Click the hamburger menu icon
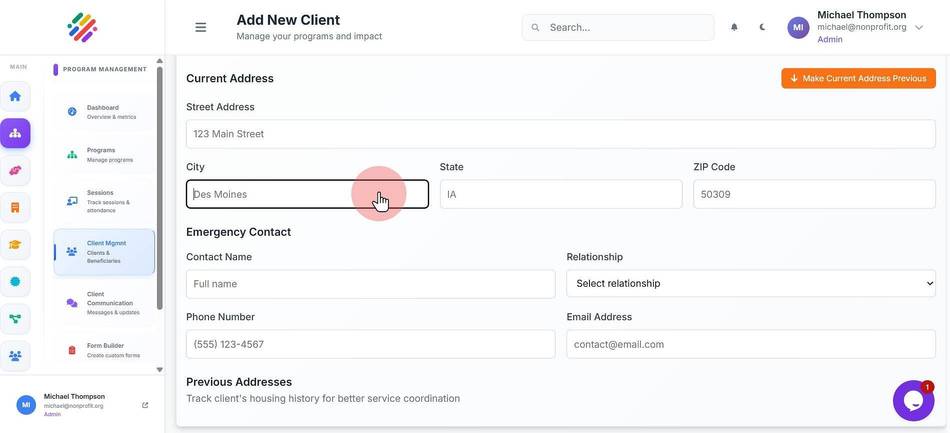The height and width of the screenshot is (433, 950). click(201, 28)
